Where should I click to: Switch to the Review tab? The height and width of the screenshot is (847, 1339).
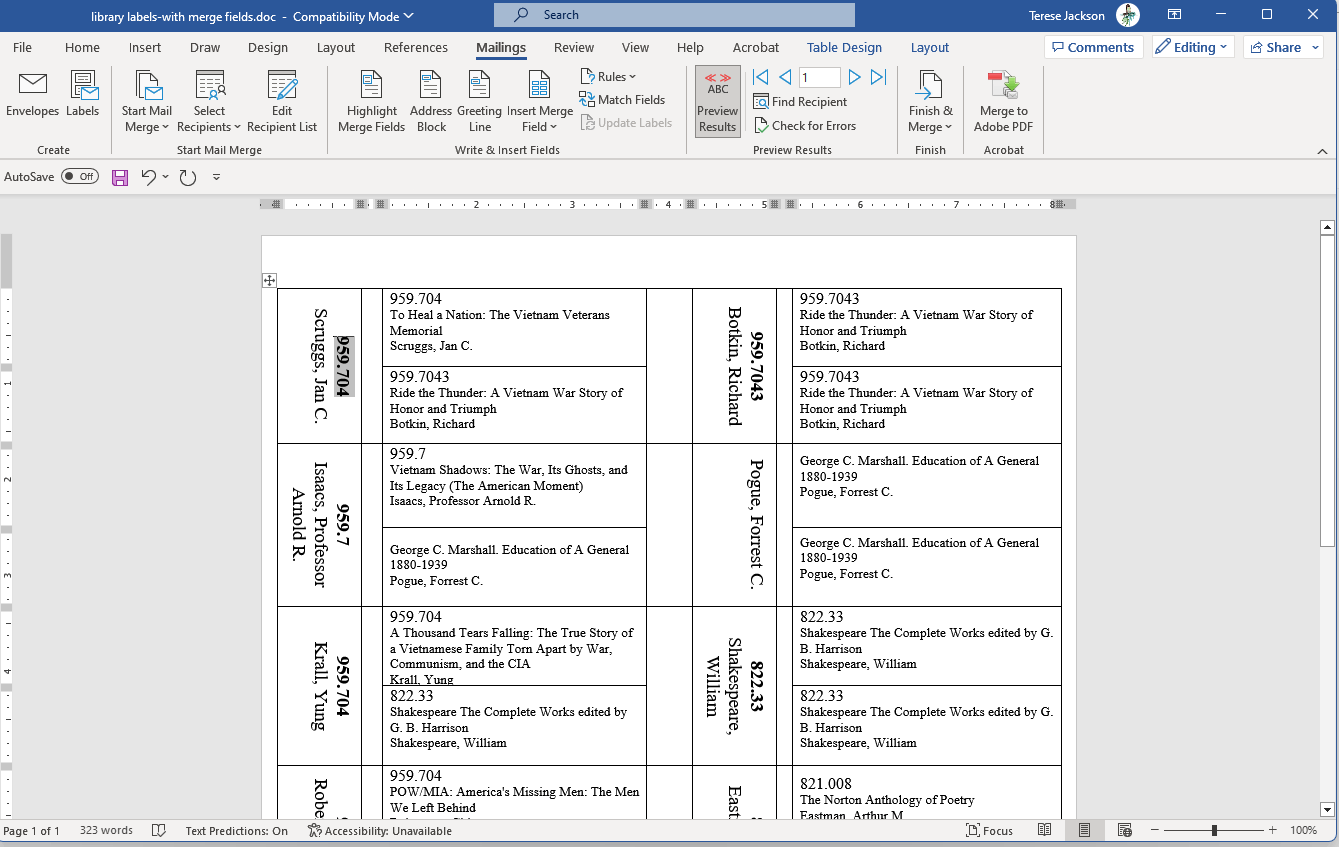pos(574,48)
